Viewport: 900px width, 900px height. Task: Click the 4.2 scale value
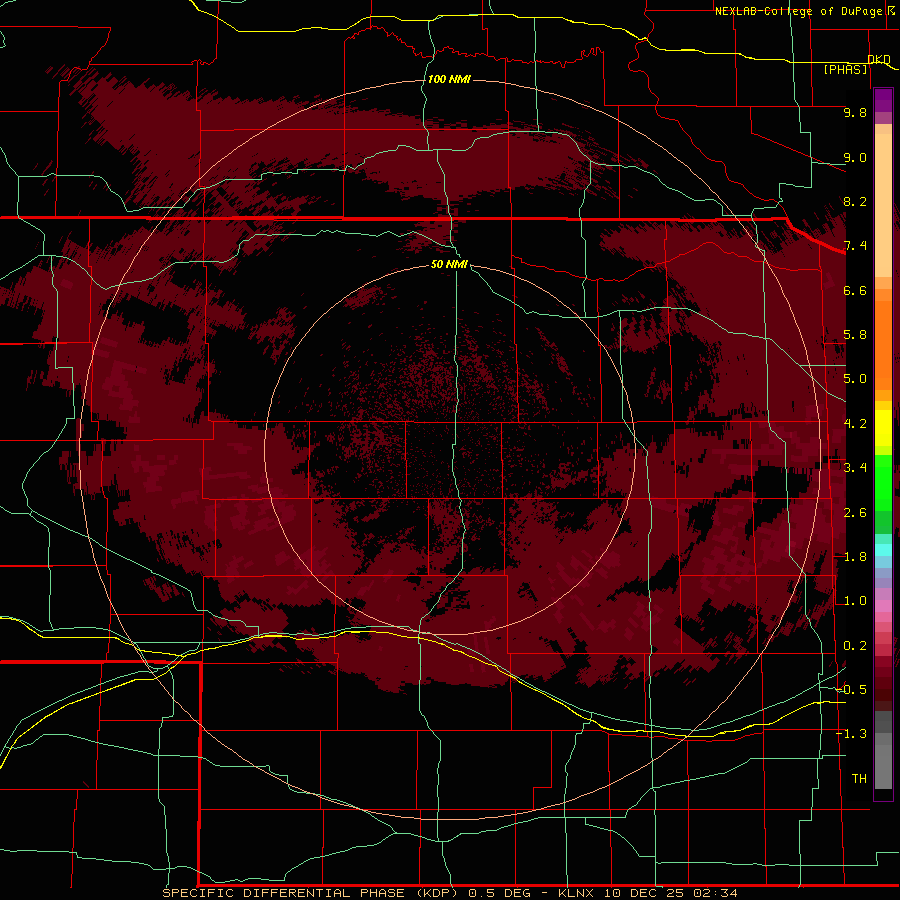coord(855,424)
